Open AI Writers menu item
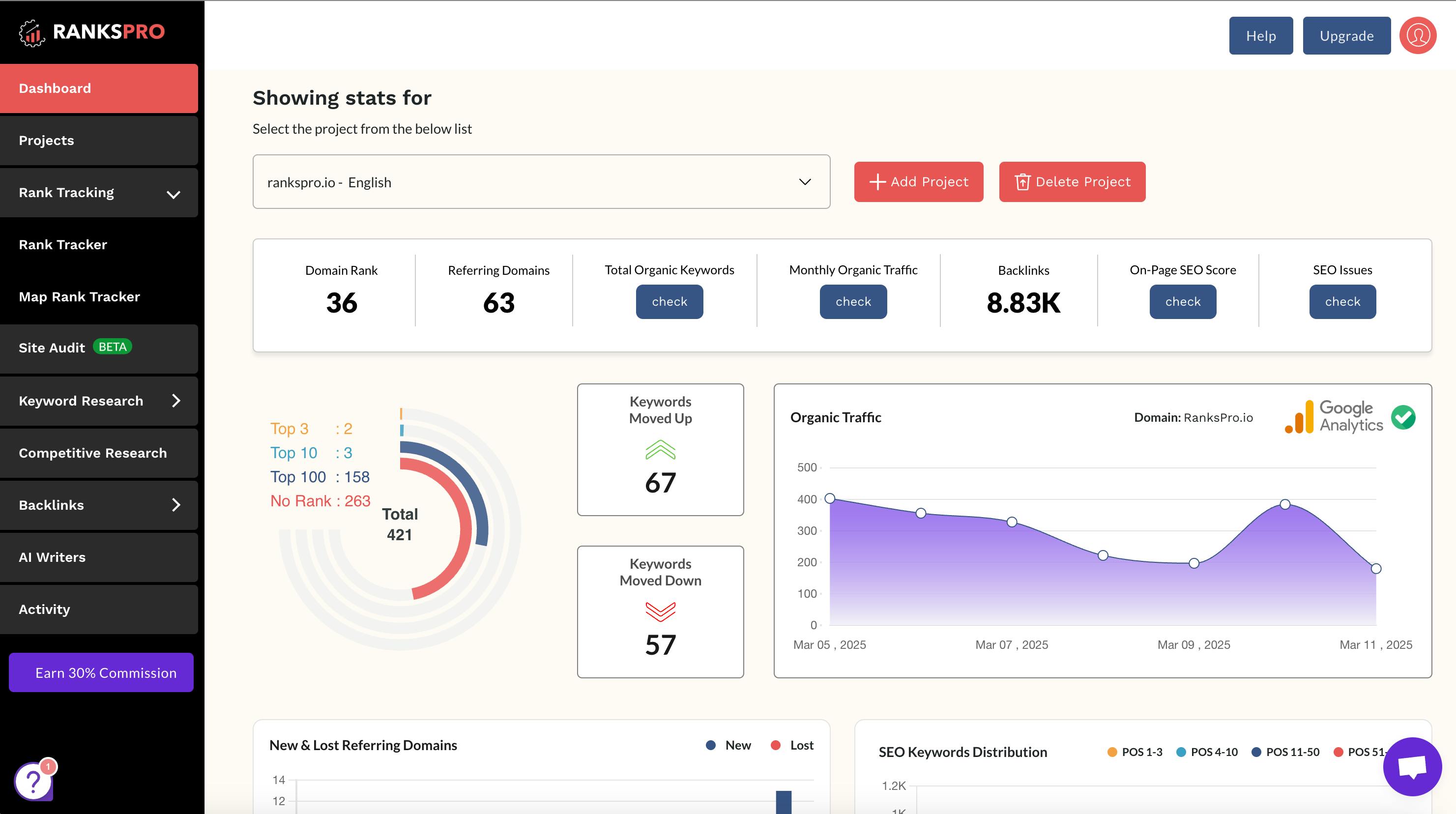This screenshot has width=1456, height=814. tap(99, 557)
